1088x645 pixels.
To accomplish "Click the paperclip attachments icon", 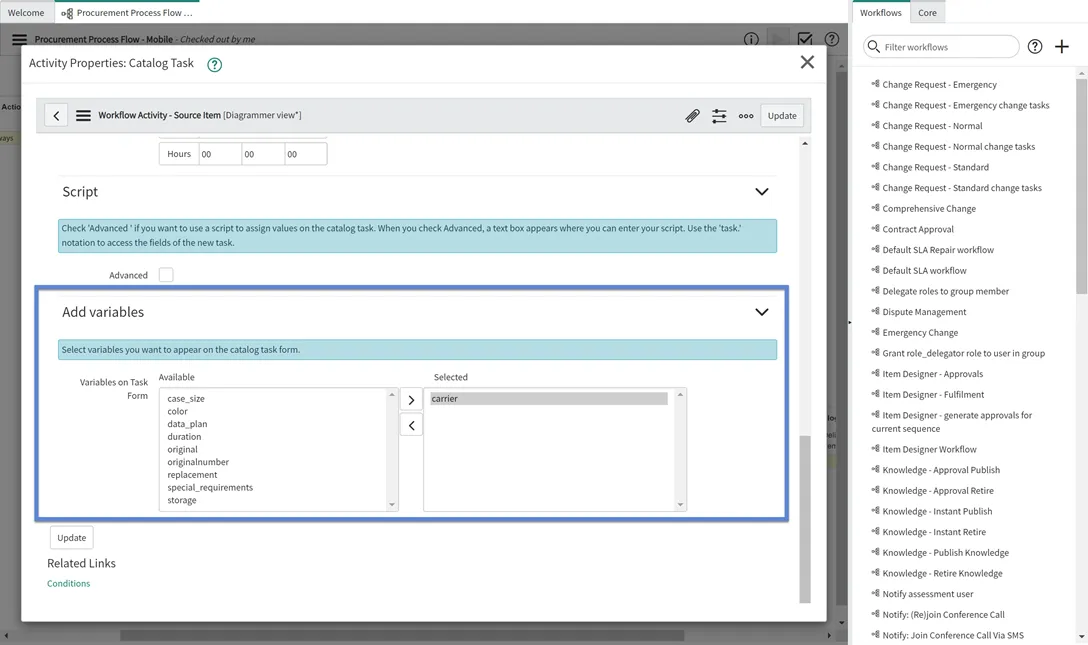I will click(692, 116).
